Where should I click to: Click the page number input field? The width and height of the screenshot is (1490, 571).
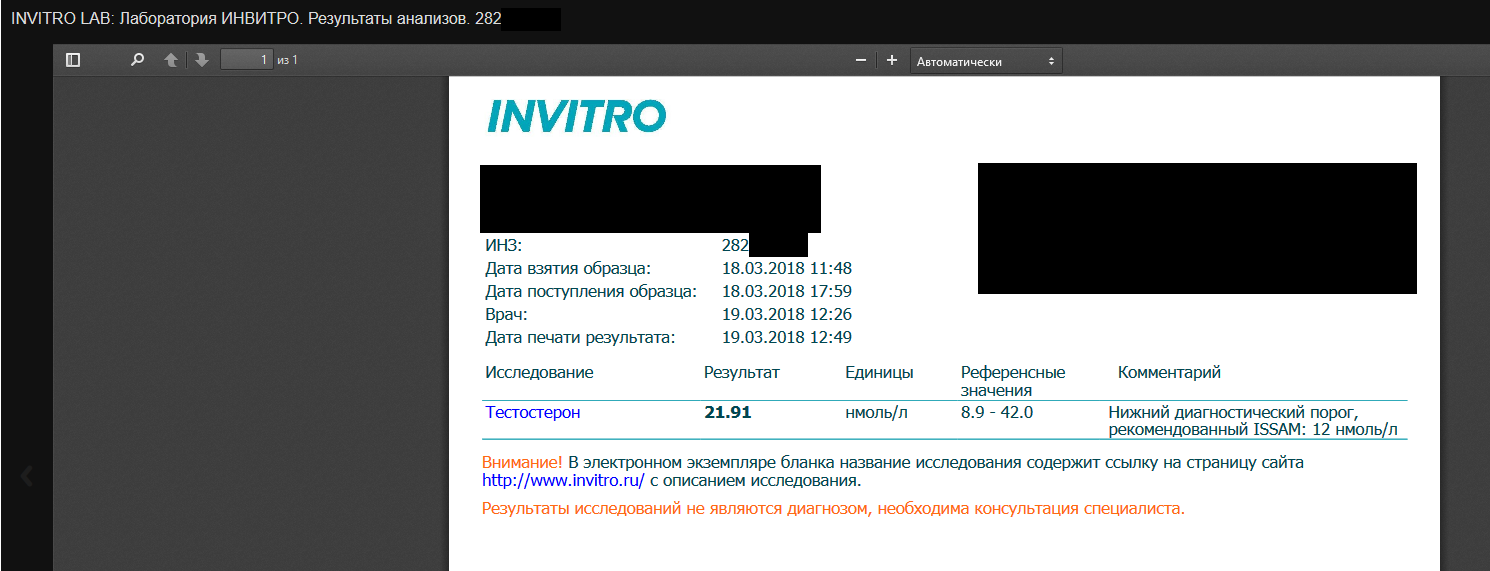(x=247, y=60)
